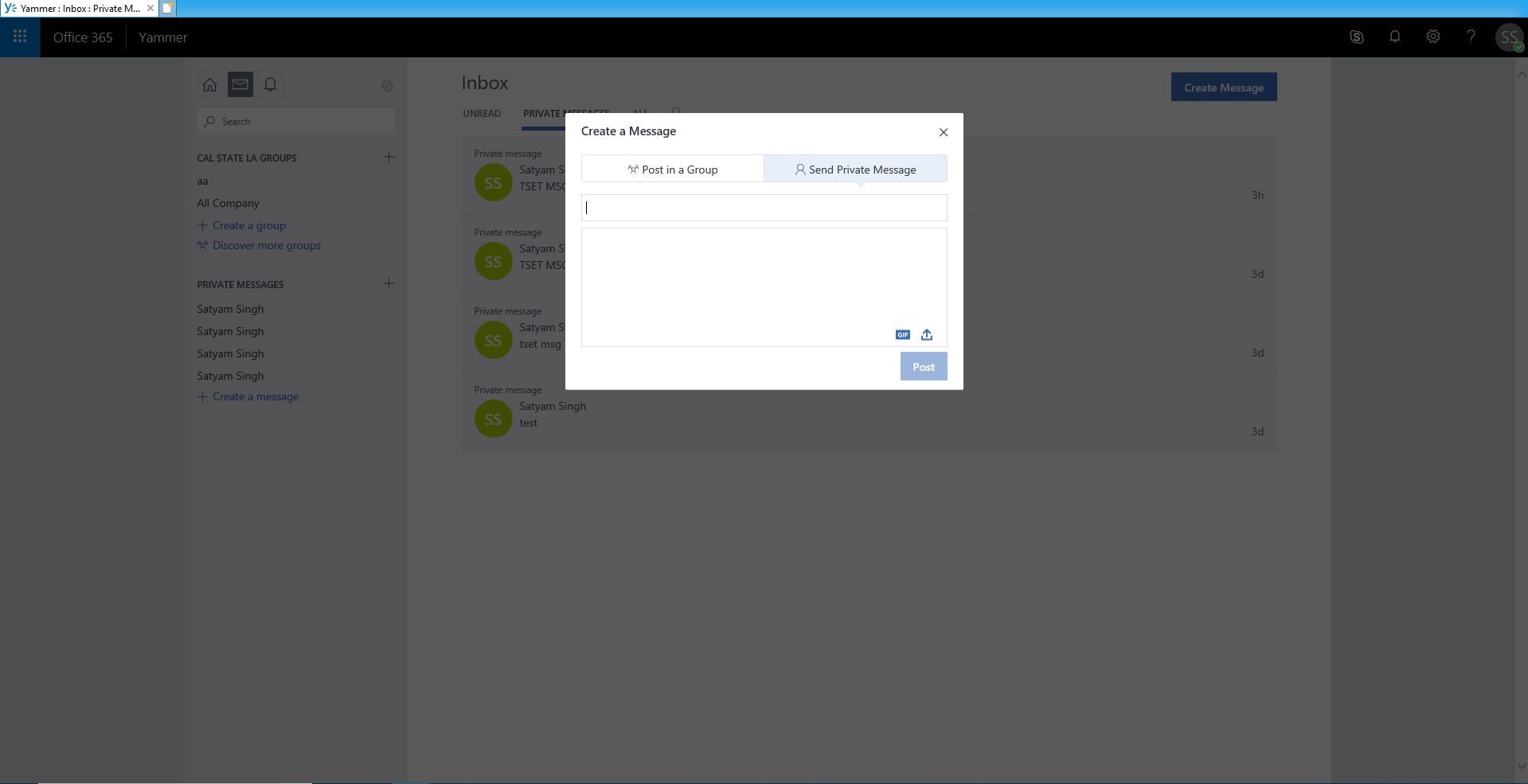Add a group with the Cal State LA Groups plus

pyautogui.click(x=389, y=157)
